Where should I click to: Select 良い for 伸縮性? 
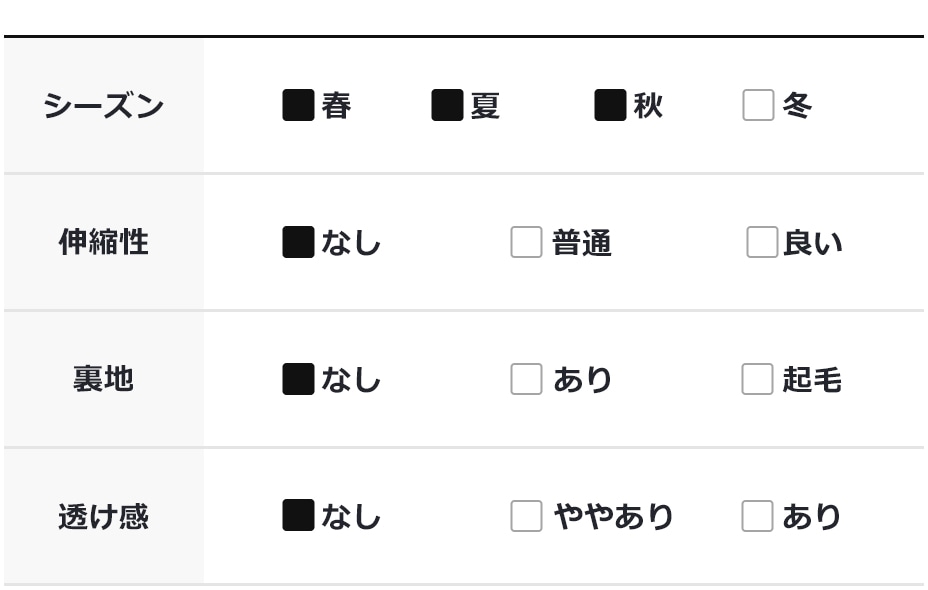click(x=762, y=242)
